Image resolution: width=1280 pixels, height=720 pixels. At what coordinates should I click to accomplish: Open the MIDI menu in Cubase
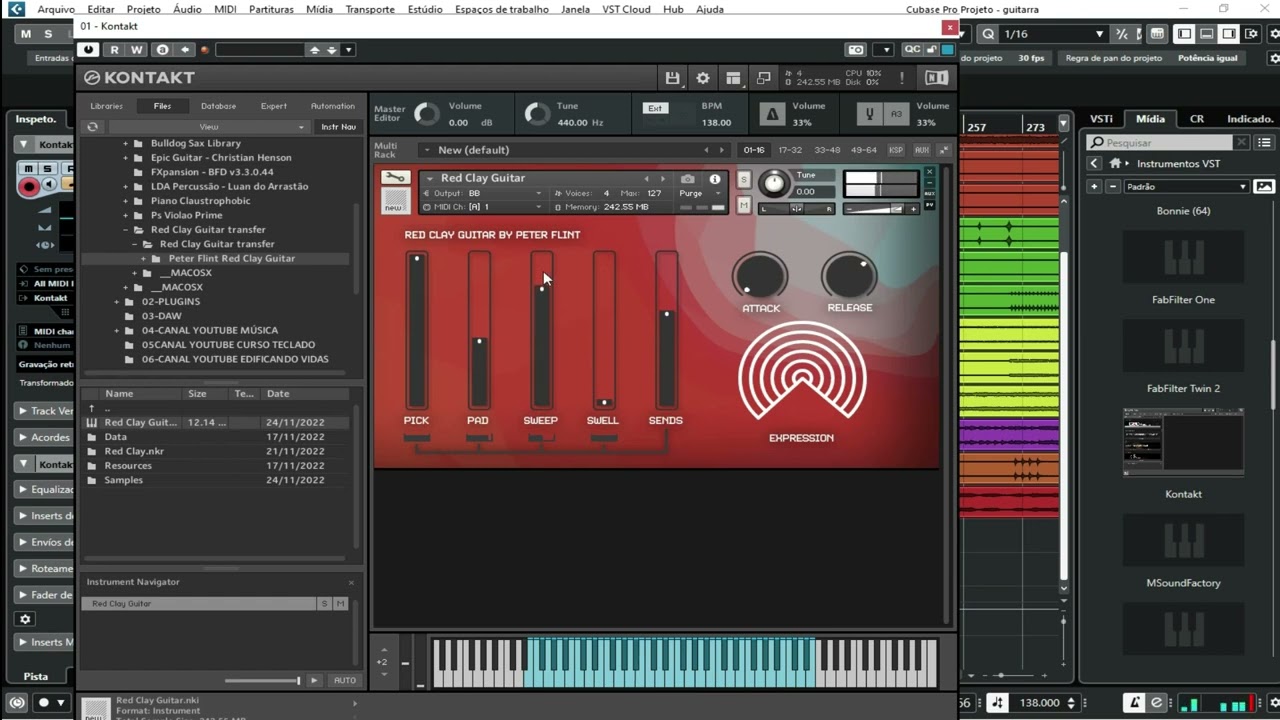pyautogui.click(x=225, y=9)
